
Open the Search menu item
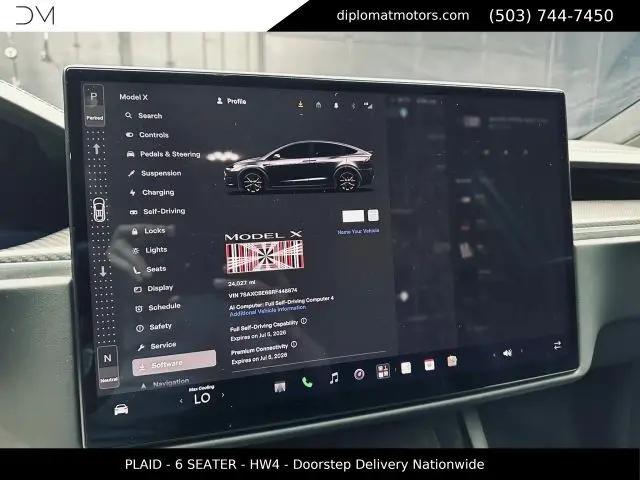tap(144, 116)
